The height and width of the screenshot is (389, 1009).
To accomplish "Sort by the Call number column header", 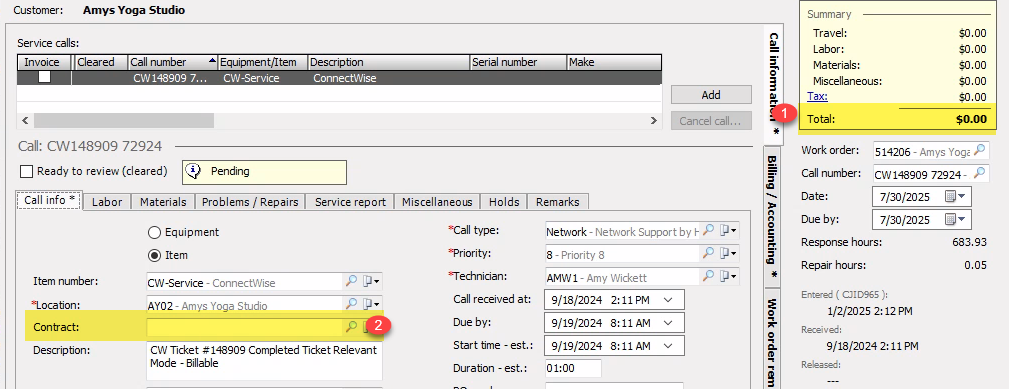I will click(173, 62).
